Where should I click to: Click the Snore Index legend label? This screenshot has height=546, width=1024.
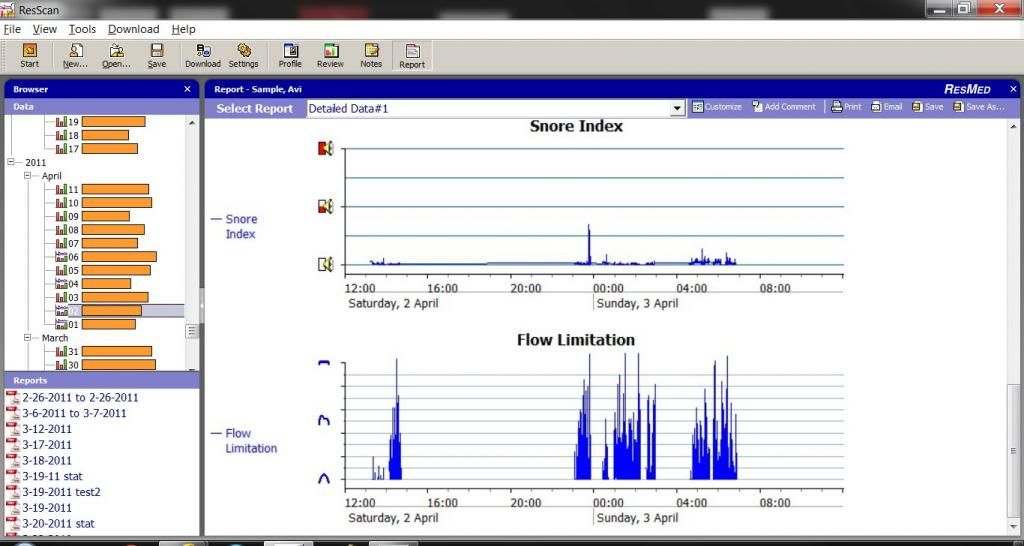[x=241, y=227]
